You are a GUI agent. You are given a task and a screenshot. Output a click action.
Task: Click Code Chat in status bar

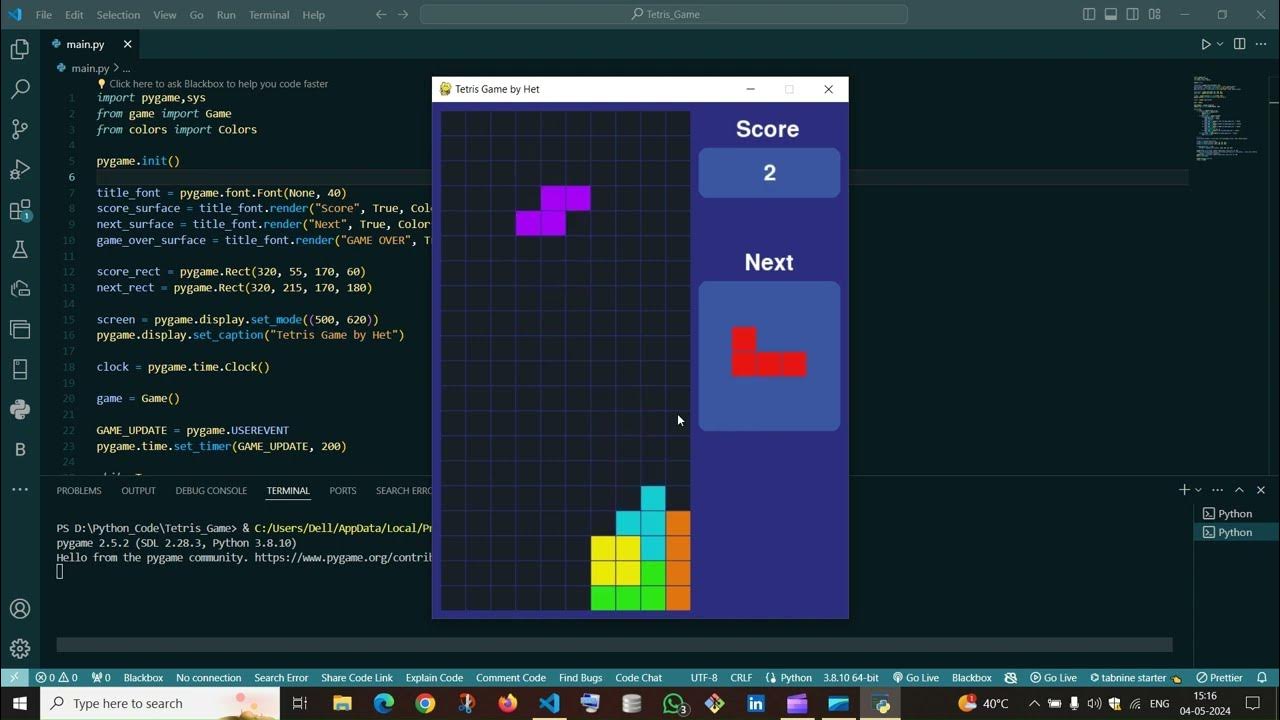[x=638, y=677]
